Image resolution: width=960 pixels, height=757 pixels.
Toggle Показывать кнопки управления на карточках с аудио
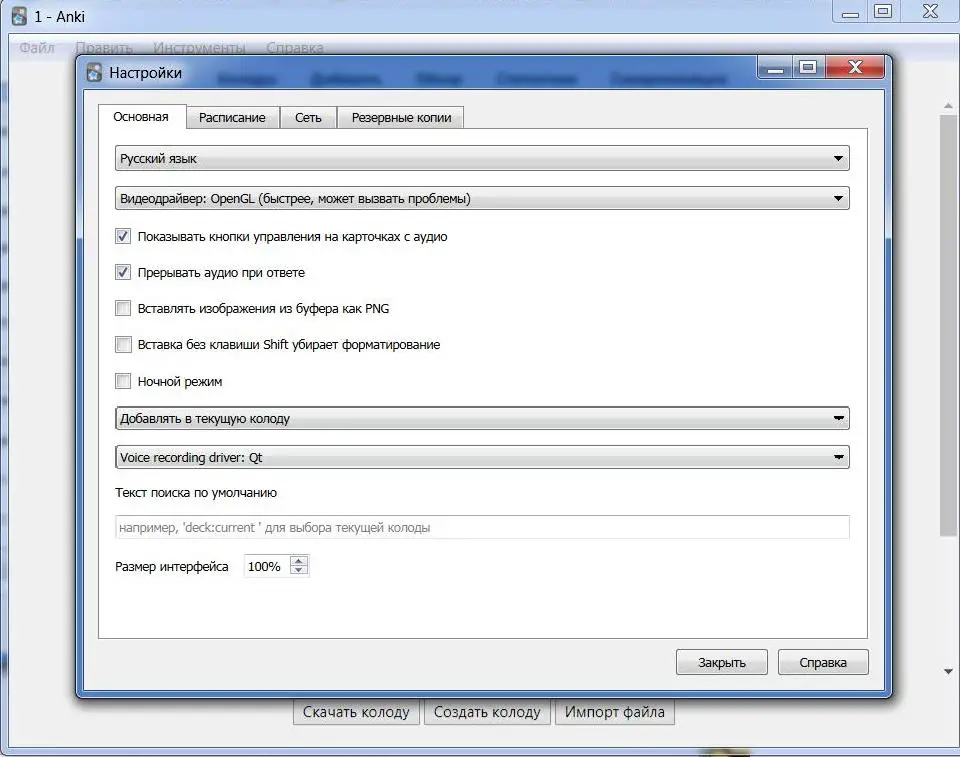[123, 236]
